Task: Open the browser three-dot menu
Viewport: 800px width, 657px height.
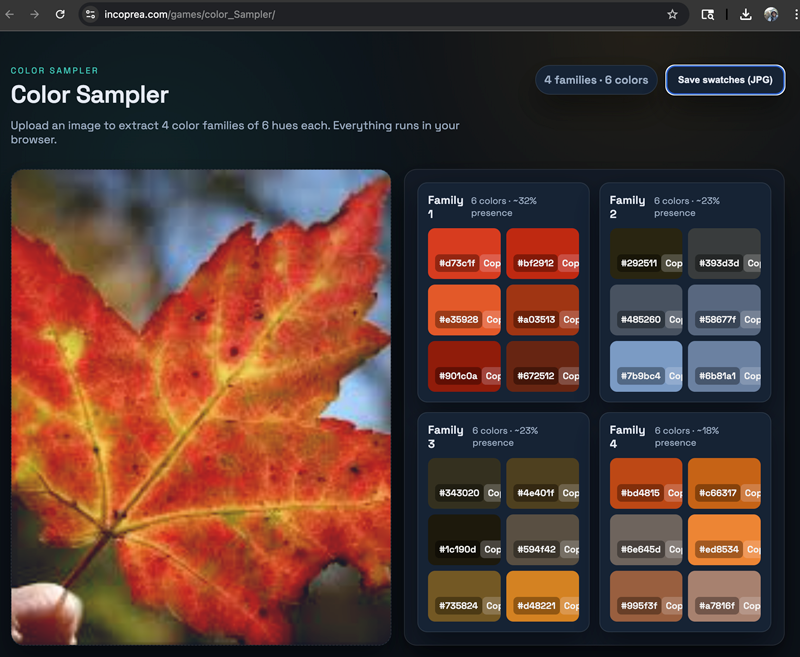Action: (x=794, y=15)
